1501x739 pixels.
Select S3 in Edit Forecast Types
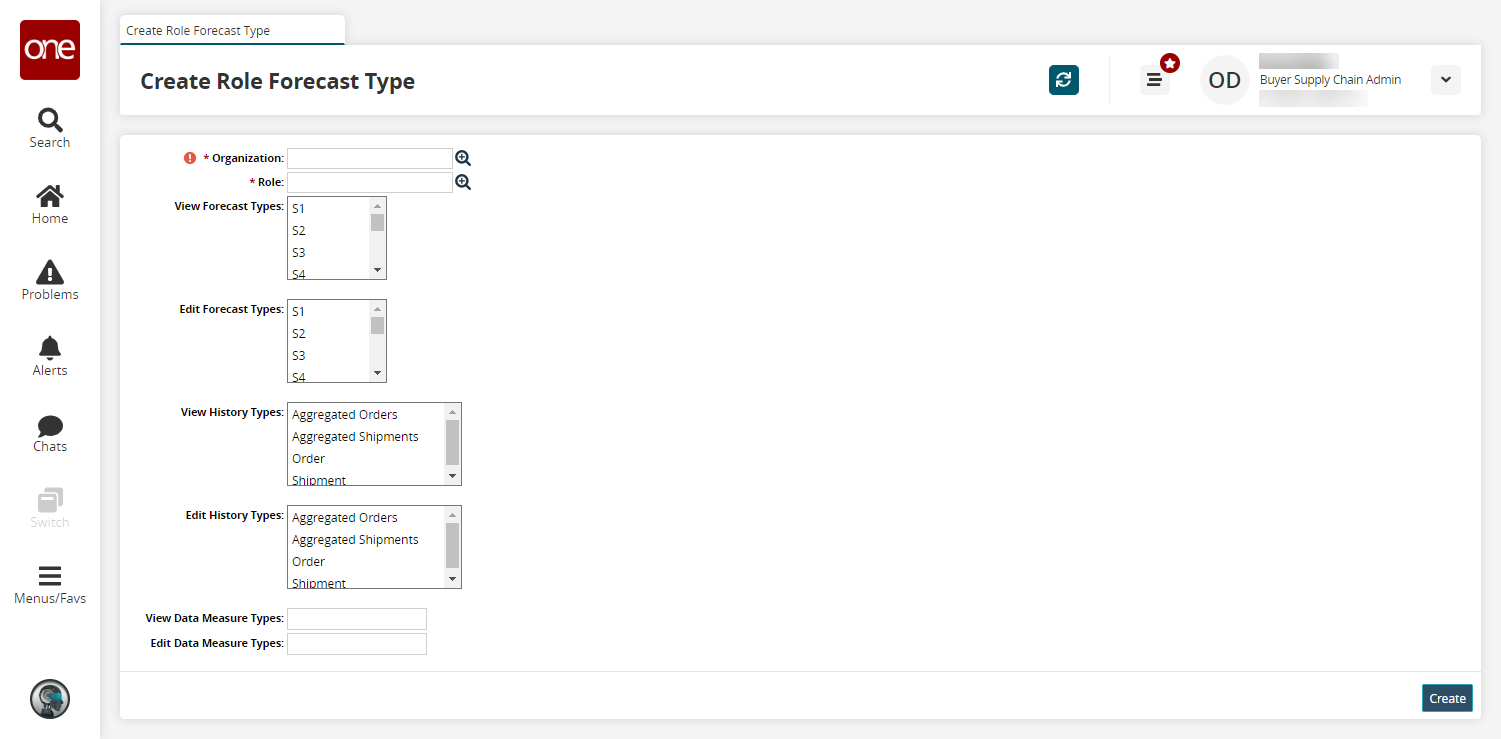click(x=329, y=356)
